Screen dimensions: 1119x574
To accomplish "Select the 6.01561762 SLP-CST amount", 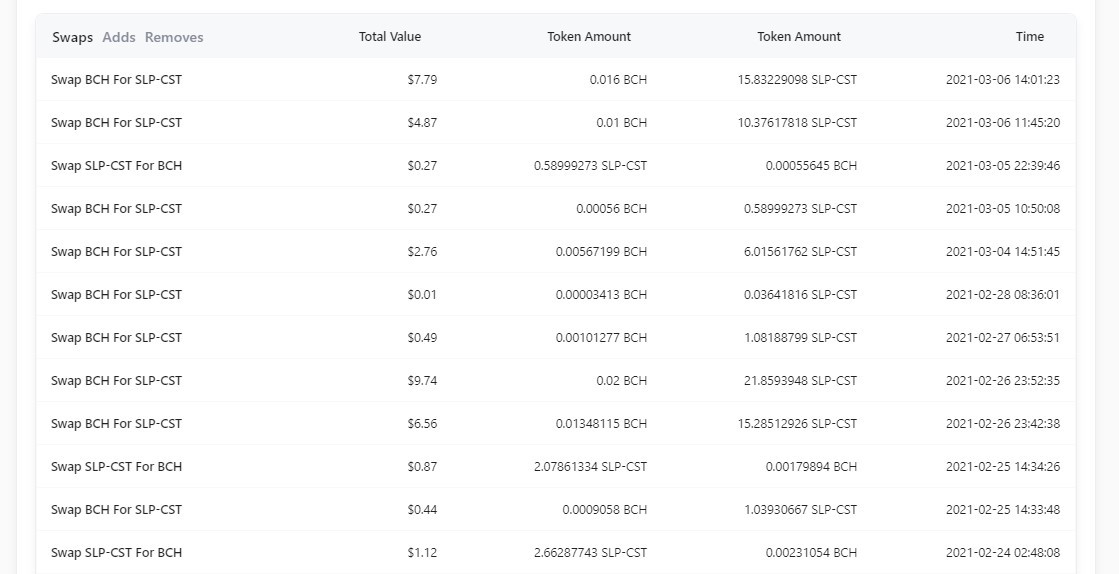I will pyautogui.click(x=800, y=251).
